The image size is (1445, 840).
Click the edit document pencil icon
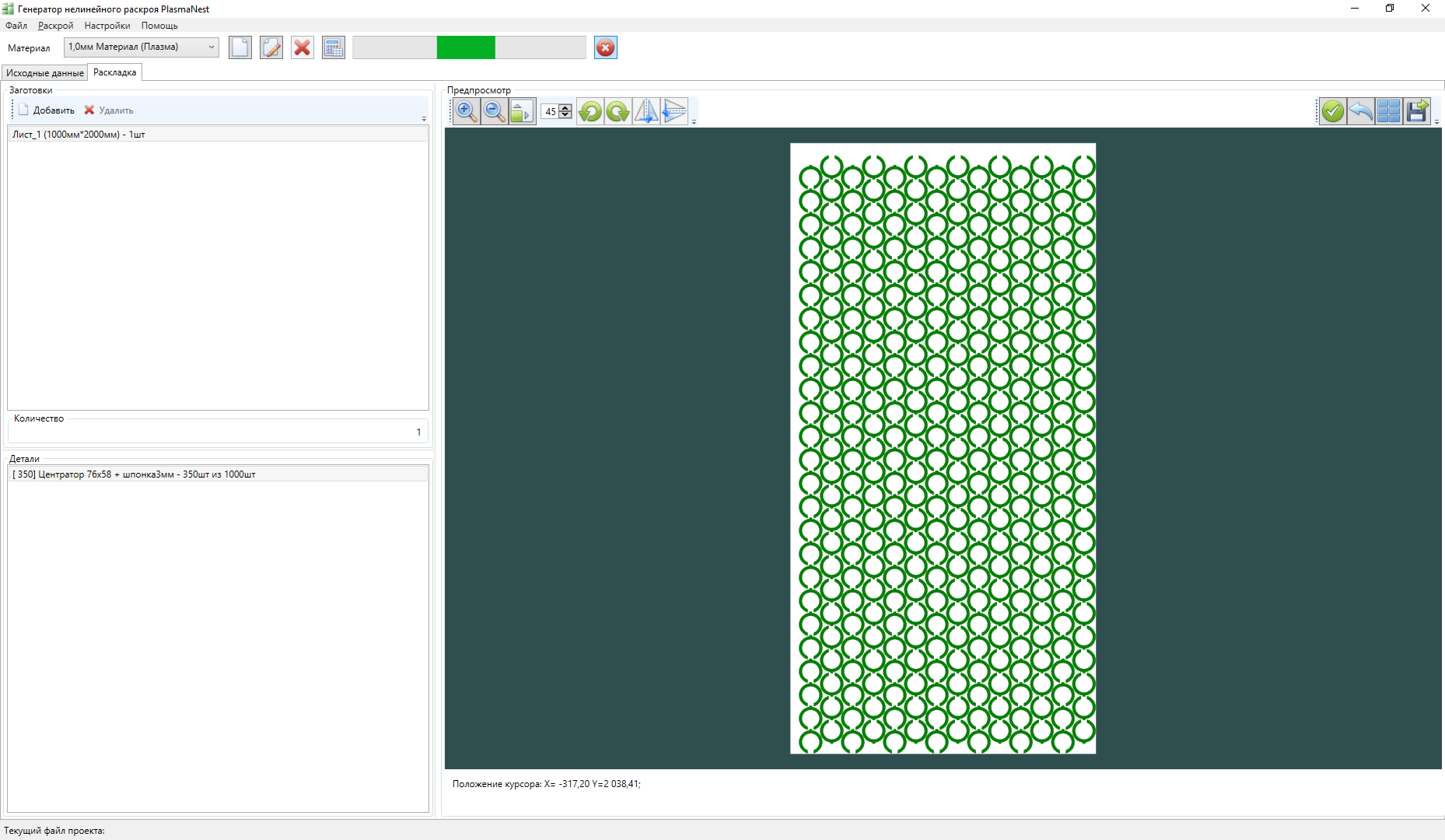[x=271, y=47]
